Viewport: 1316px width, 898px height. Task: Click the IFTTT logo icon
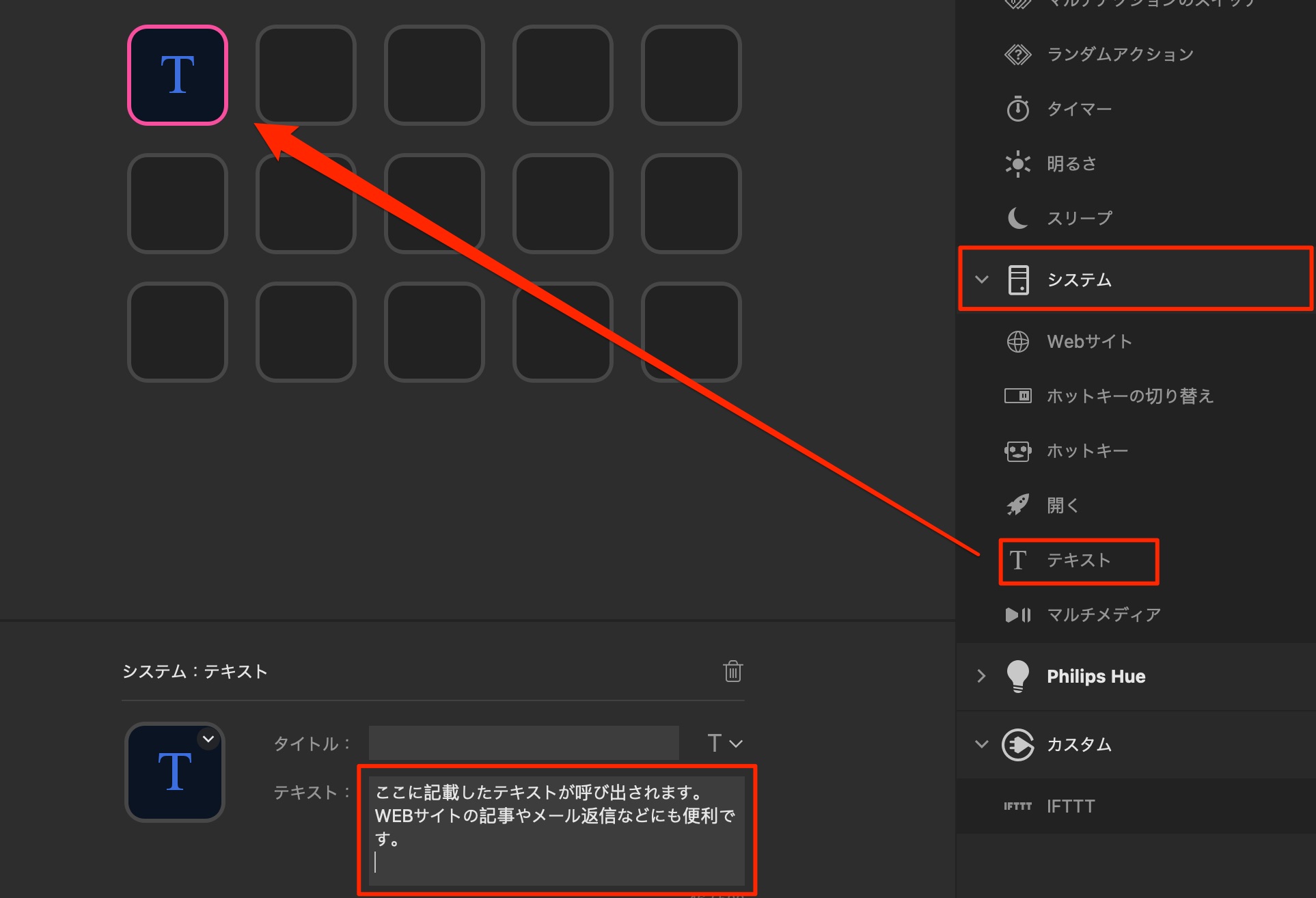[x=1017, y=806]
